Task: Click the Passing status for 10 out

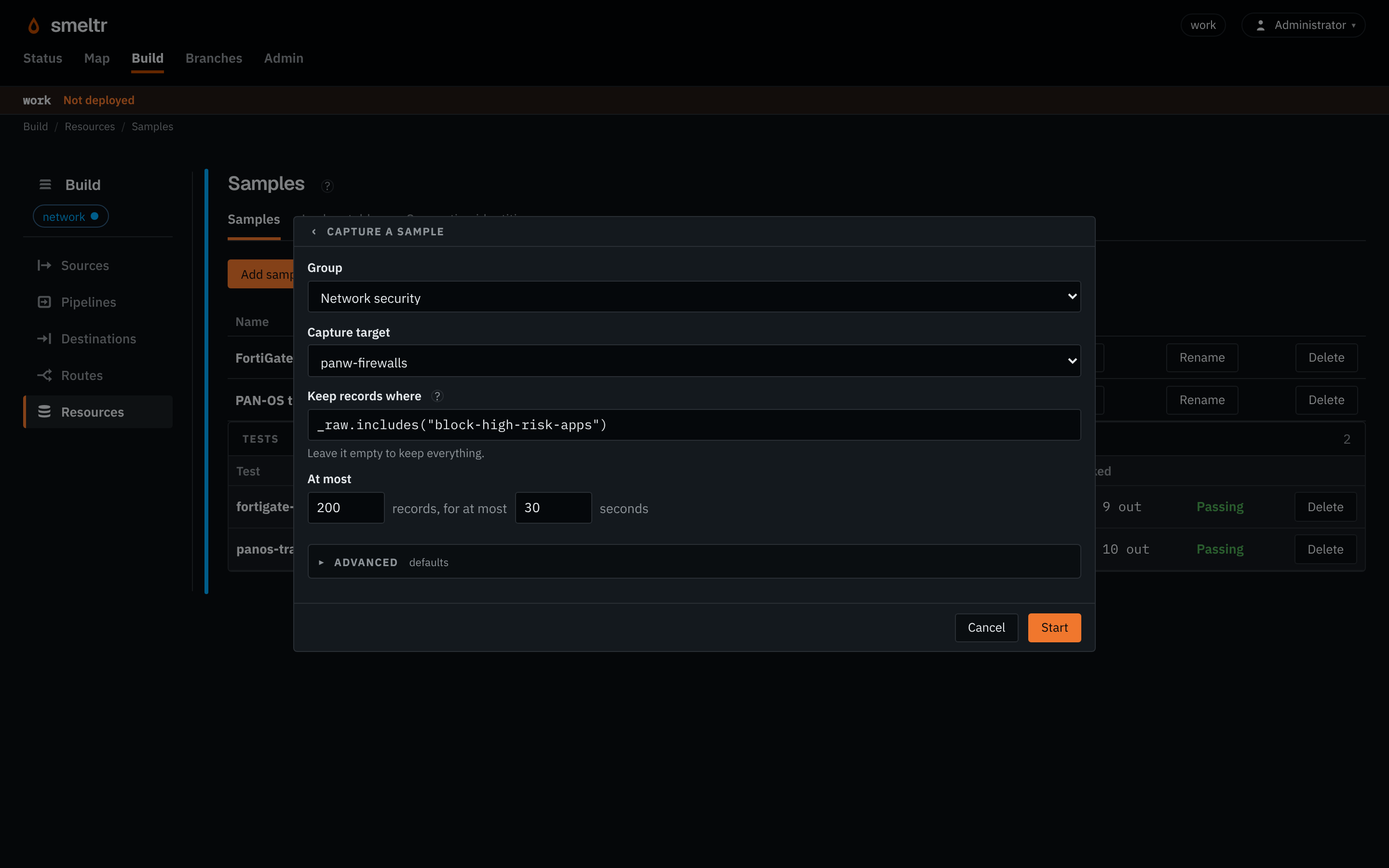Action: tap(1220, 549)
